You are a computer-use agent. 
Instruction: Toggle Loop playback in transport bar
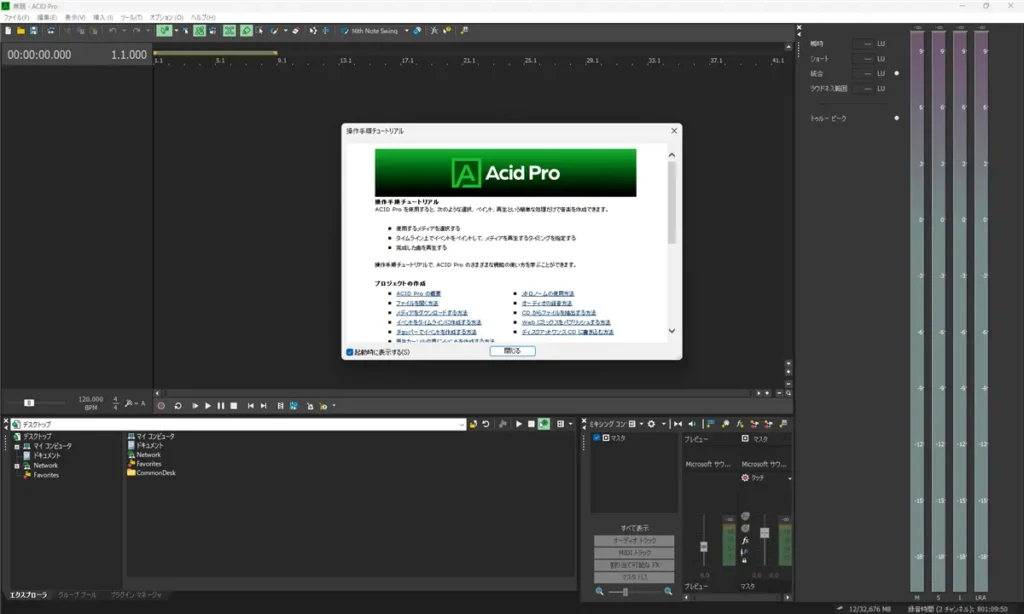pos(178,406)
